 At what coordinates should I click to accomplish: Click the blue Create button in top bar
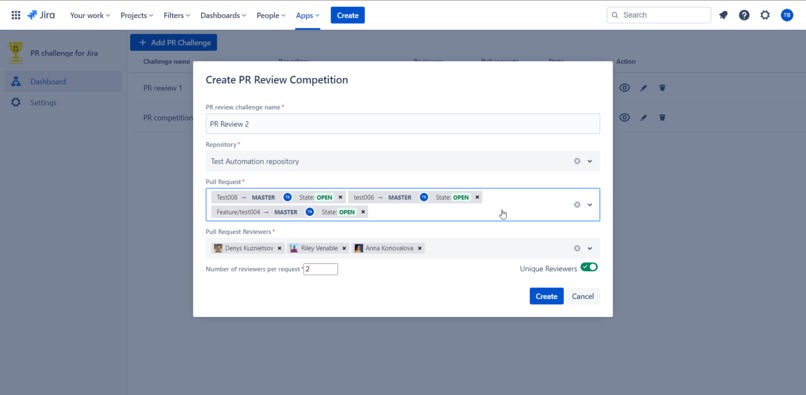tap(347, 15)
